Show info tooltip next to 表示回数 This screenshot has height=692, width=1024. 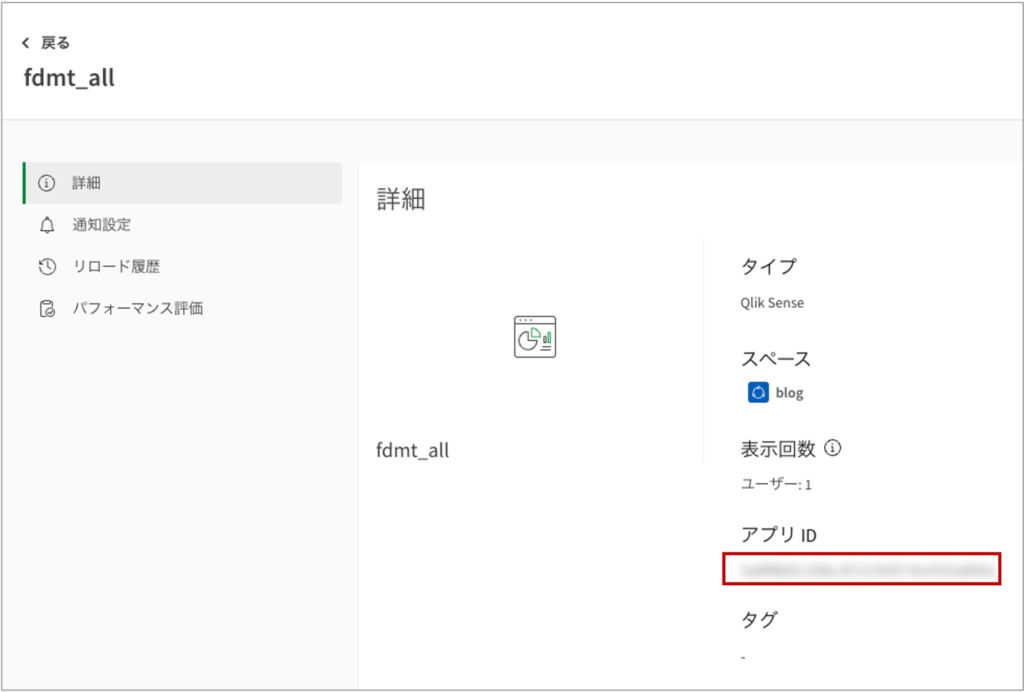(x=832, y=448)
